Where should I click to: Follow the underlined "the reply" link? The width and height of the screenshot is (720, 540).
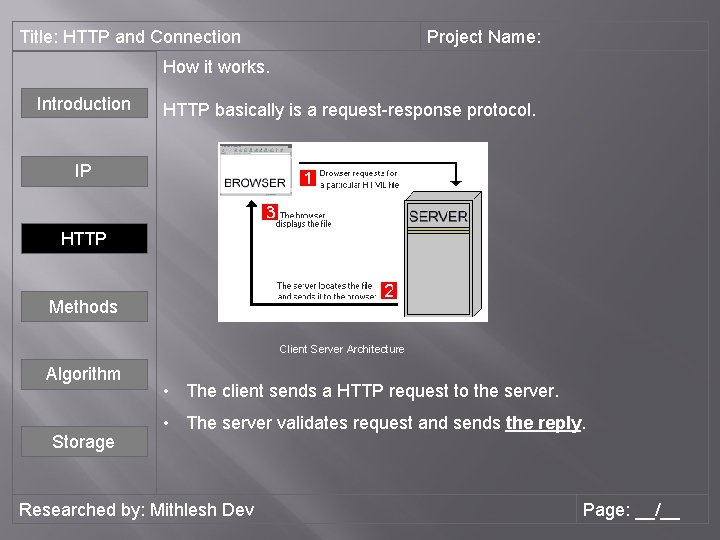pyautogui.click(x=543, y=423)
